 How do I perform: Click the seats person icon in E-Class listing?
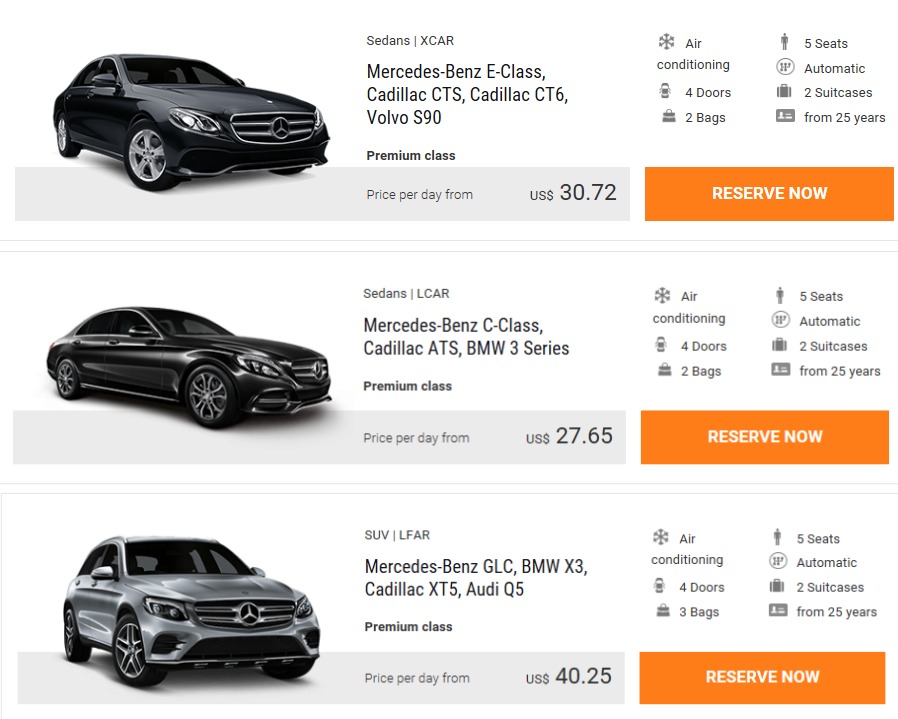[x=784, y=42]
